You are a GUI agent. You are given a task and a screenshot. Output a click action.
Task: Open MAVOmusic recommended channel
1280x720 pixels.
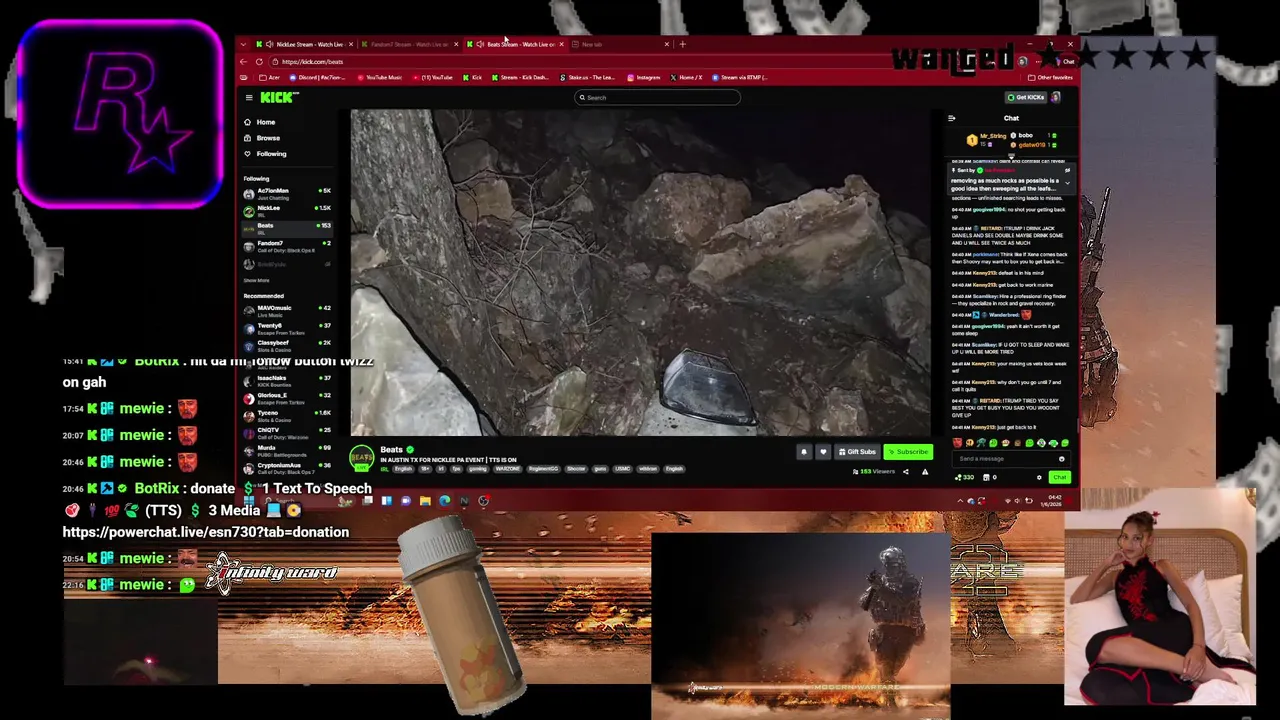pos(287,310)
